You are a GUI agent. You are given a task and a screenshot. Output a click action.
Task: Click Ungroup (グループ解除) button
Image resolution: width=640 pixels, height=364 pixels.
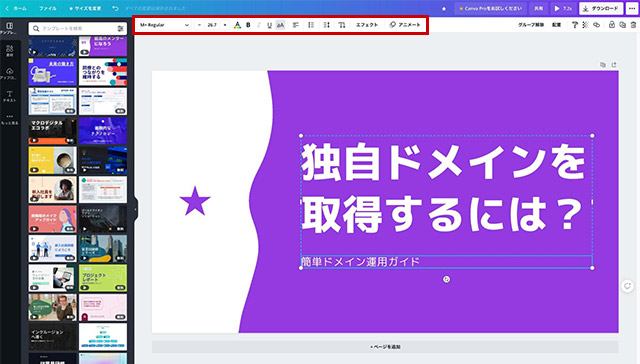click(531, 25)
